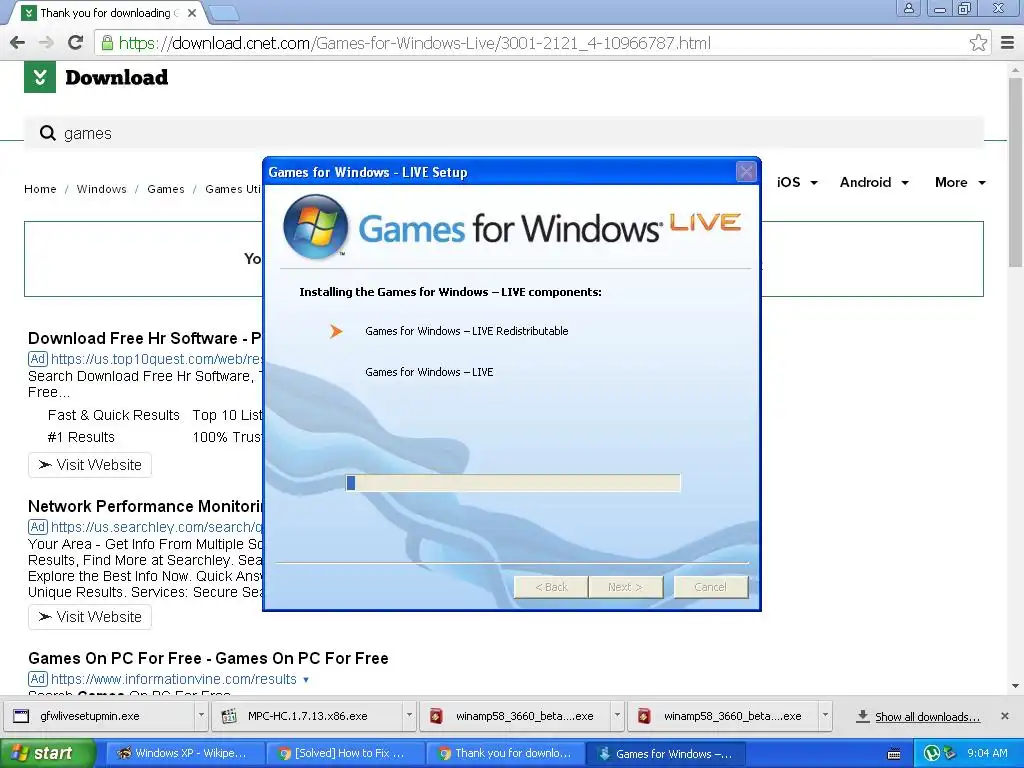Click the Chrome user profile icon
1024x768 pixels.
pos(908,8)
